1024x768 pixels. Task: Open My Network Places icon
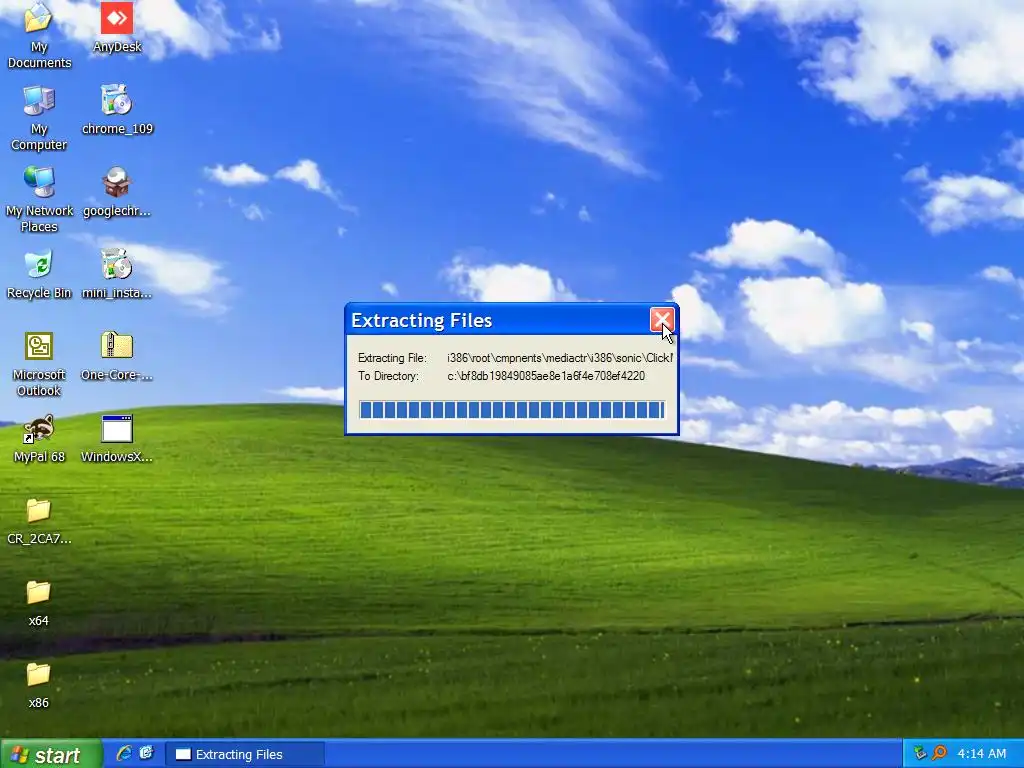[x=39, y=199]
